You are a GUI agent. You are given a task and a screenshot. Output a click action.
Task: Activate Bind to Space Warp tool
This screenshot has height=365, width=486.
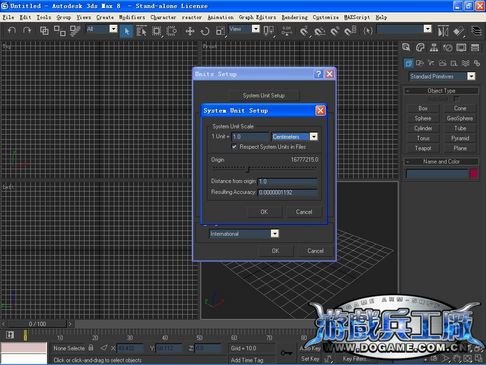tap(75, 31)
